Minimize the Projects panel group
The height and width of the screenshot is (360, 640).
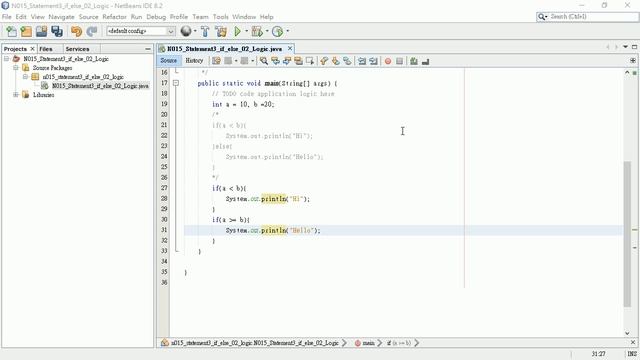coord(148,49)
